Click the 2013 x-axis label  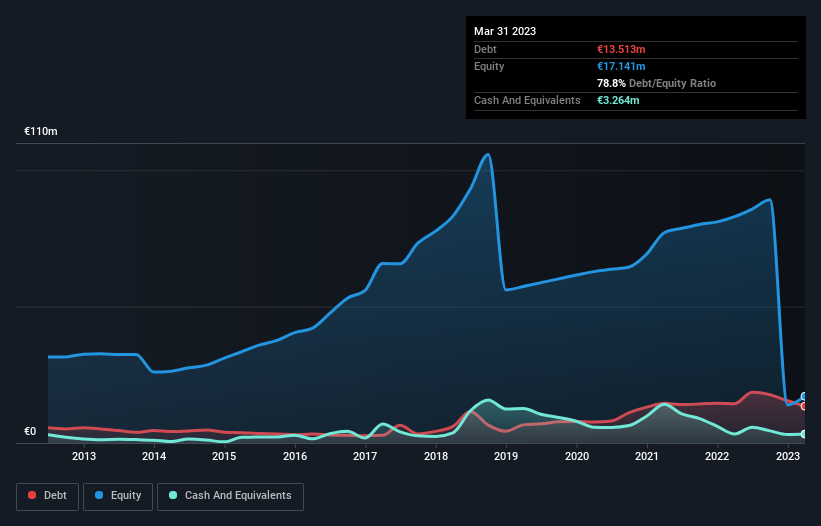84,456
